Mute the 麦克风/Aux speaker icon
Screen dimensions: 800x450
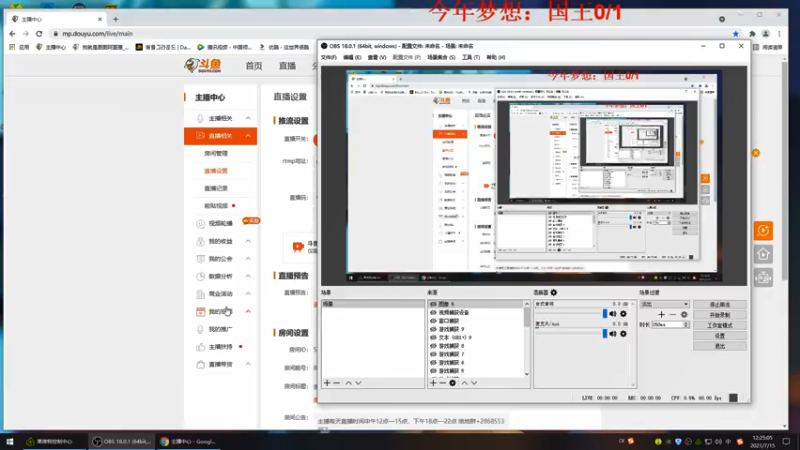[x=613, y=334]
